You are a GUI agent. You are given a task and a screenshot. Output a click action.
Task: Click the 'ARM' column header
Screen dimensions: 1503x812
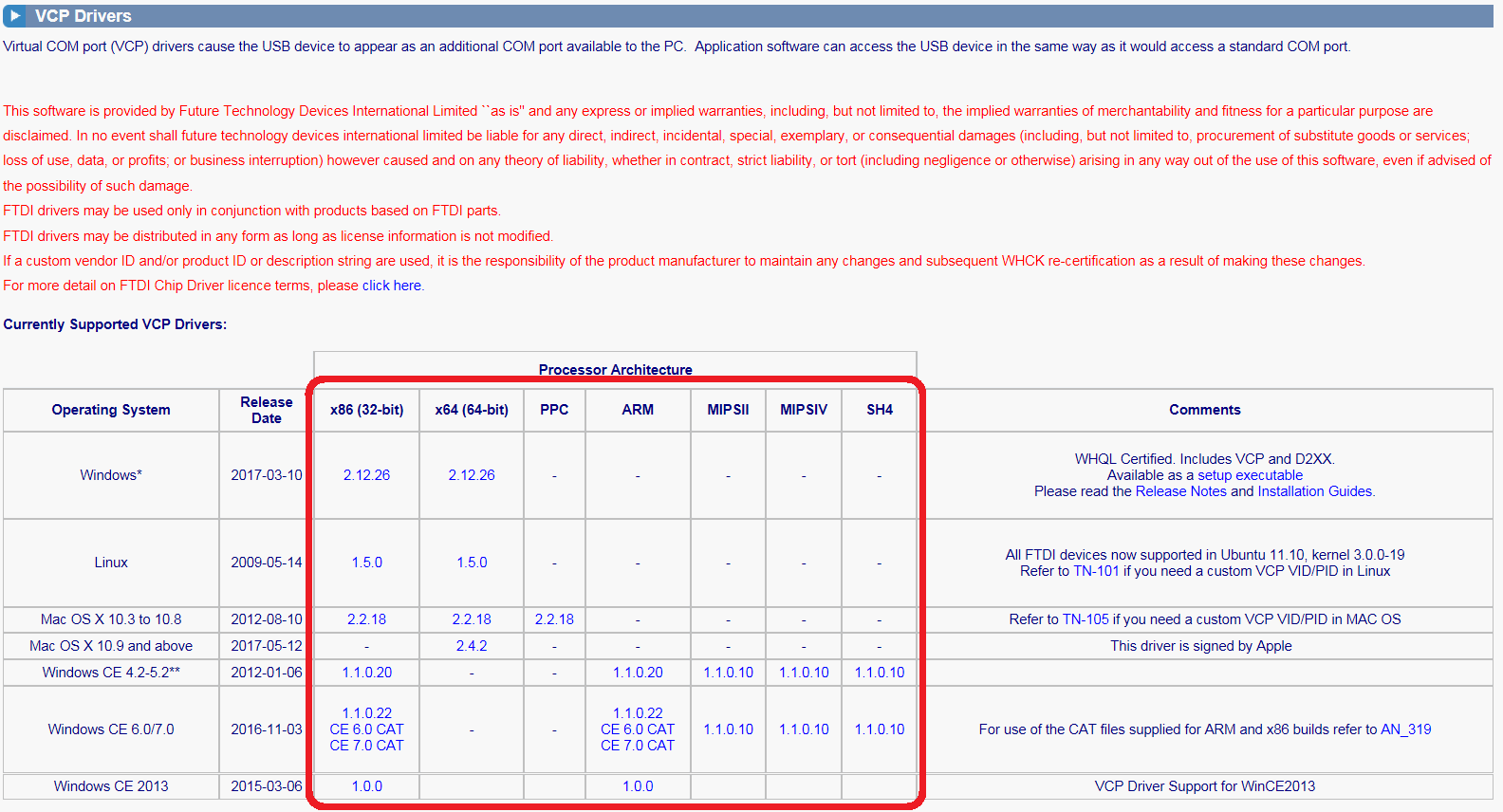click(638, 410)
